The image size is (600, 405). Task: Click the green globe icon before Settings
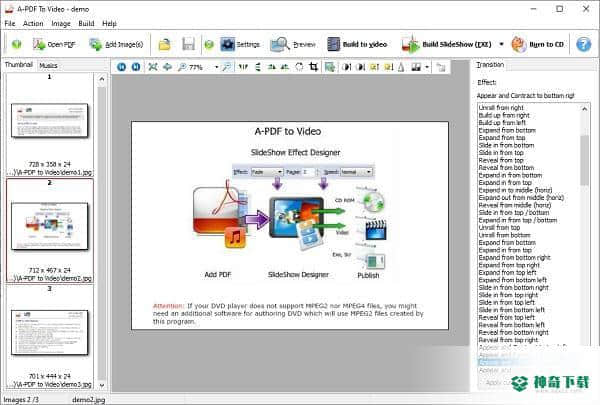[209, 45]
